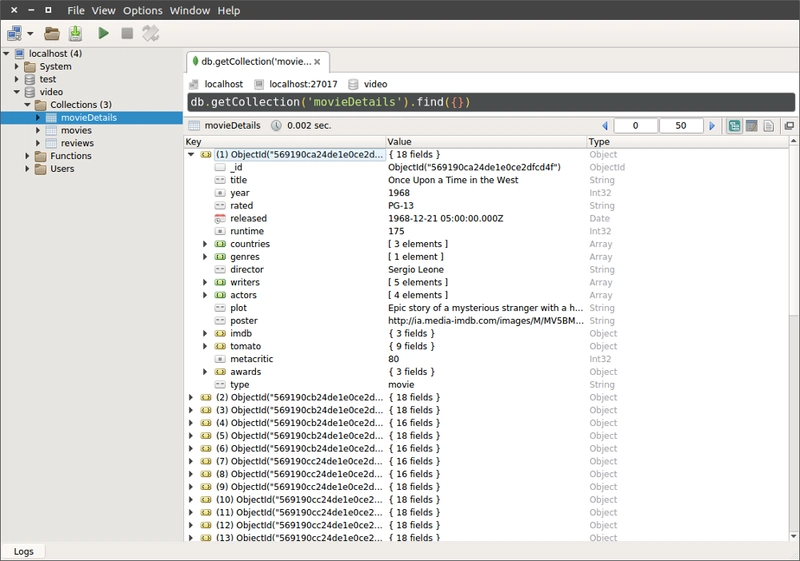Screen dimensions: 800x561
Task: Switch to tree view mode
Action: (734, 125)
